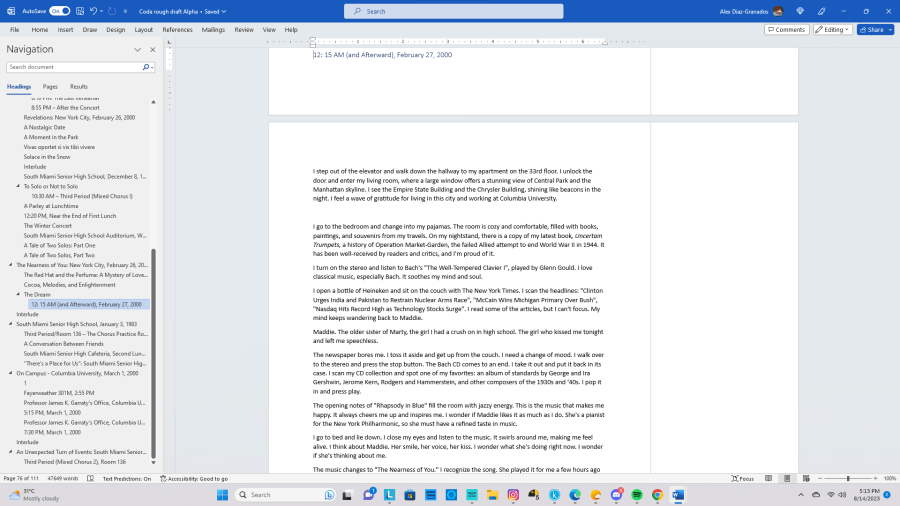Open Spotify from the taskbar
Viewport: 900px width, 506px height.
point(635,494)
